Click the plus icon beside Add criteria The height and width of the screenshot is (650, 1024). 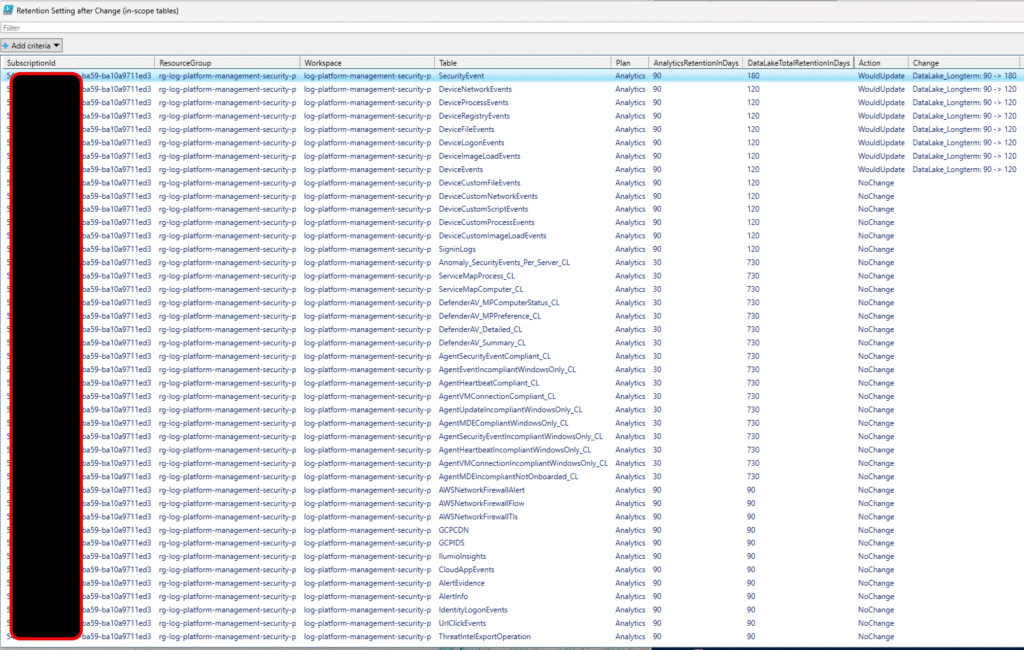[x=9, y=44]
